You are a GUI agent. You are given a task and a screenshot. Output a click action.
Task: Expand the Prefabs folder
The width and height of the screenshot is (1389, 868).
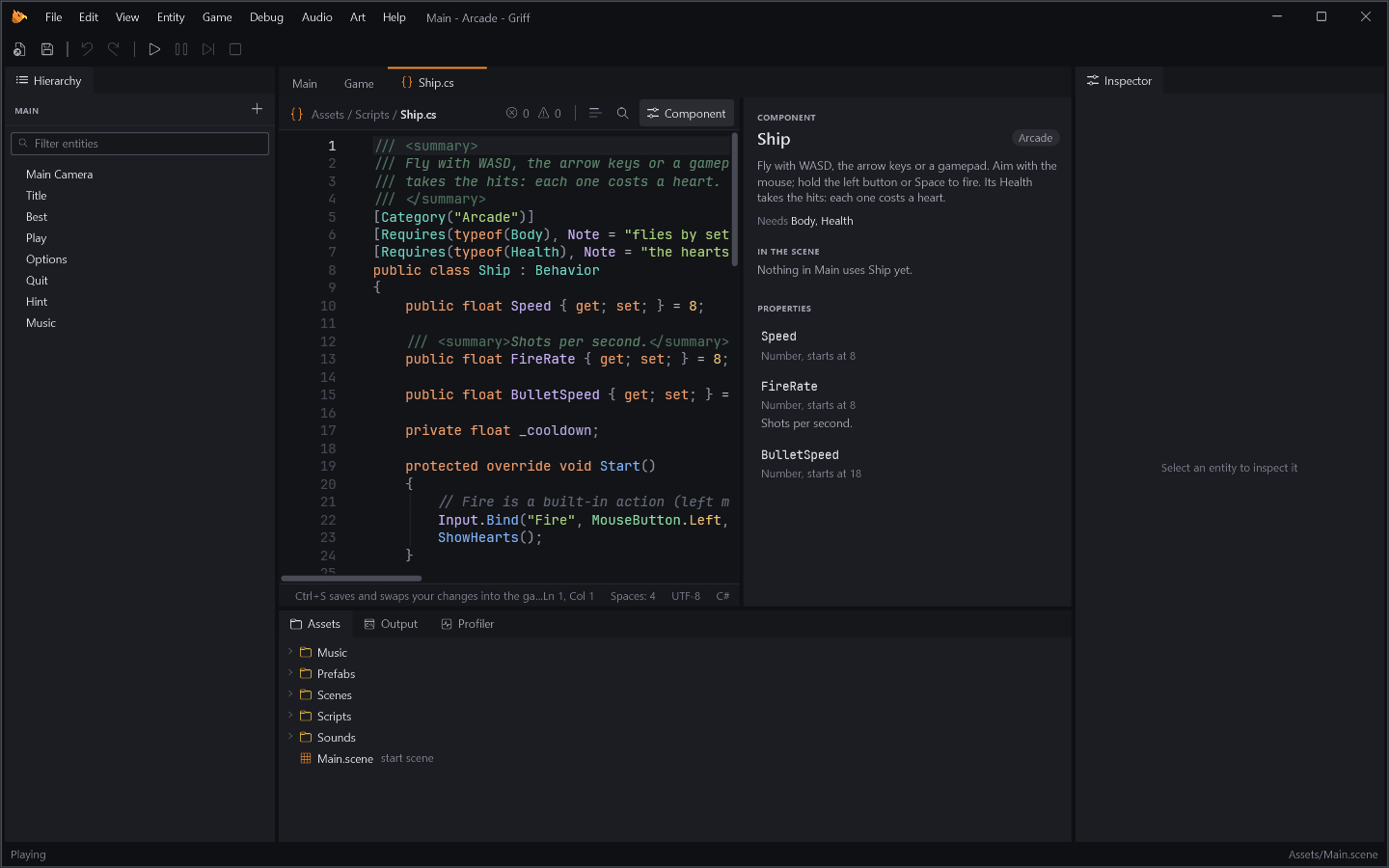tap(290, 673)
